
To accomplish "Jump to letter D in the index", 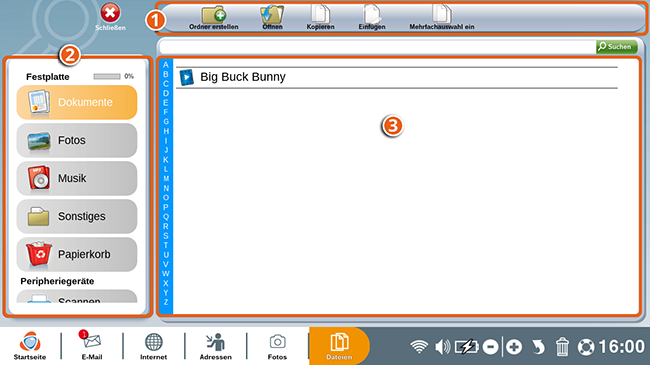I will (166, 93).
